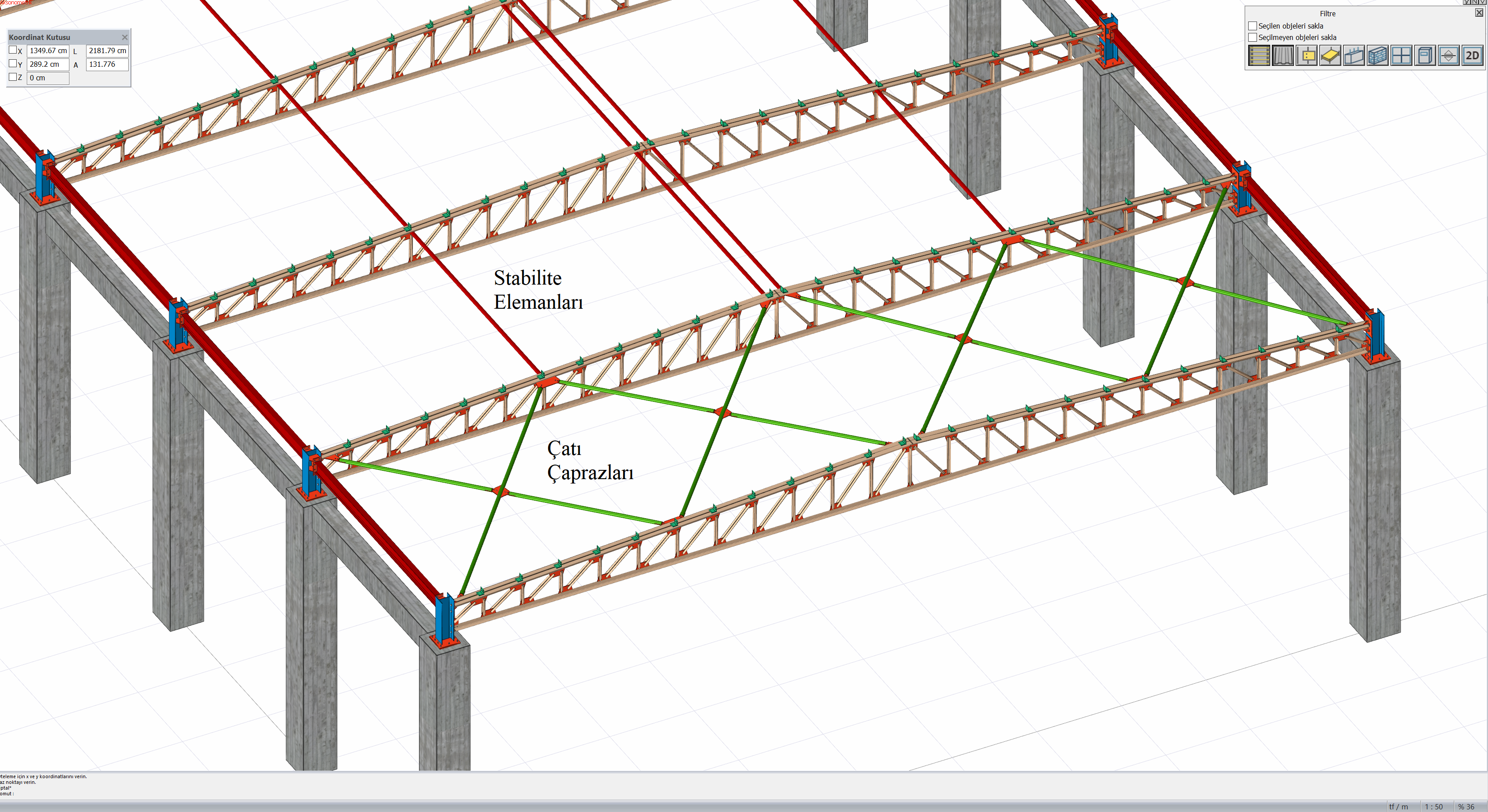Click the up/down arrows level filter icon
This screenshot has height=812, width=1488.
tap(1449, 55)
